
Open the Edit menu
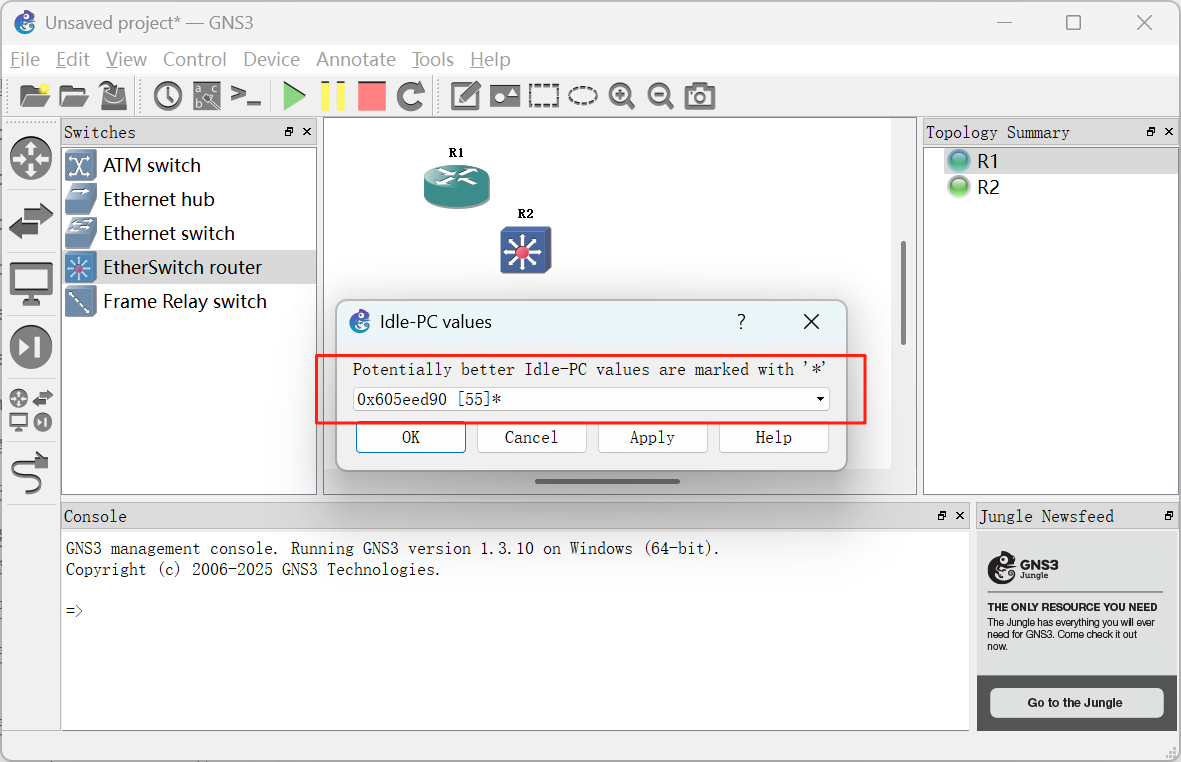72,59
